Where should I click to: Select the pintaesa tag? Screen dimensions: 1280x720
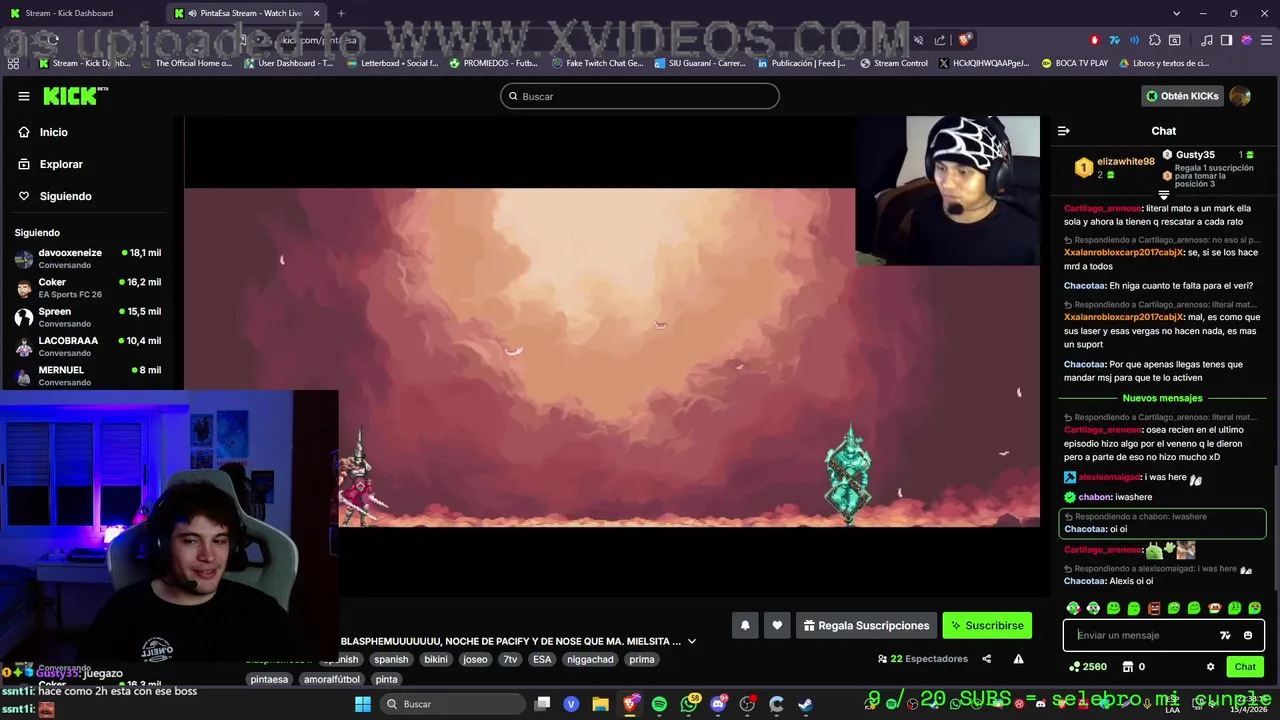(269, 679)
